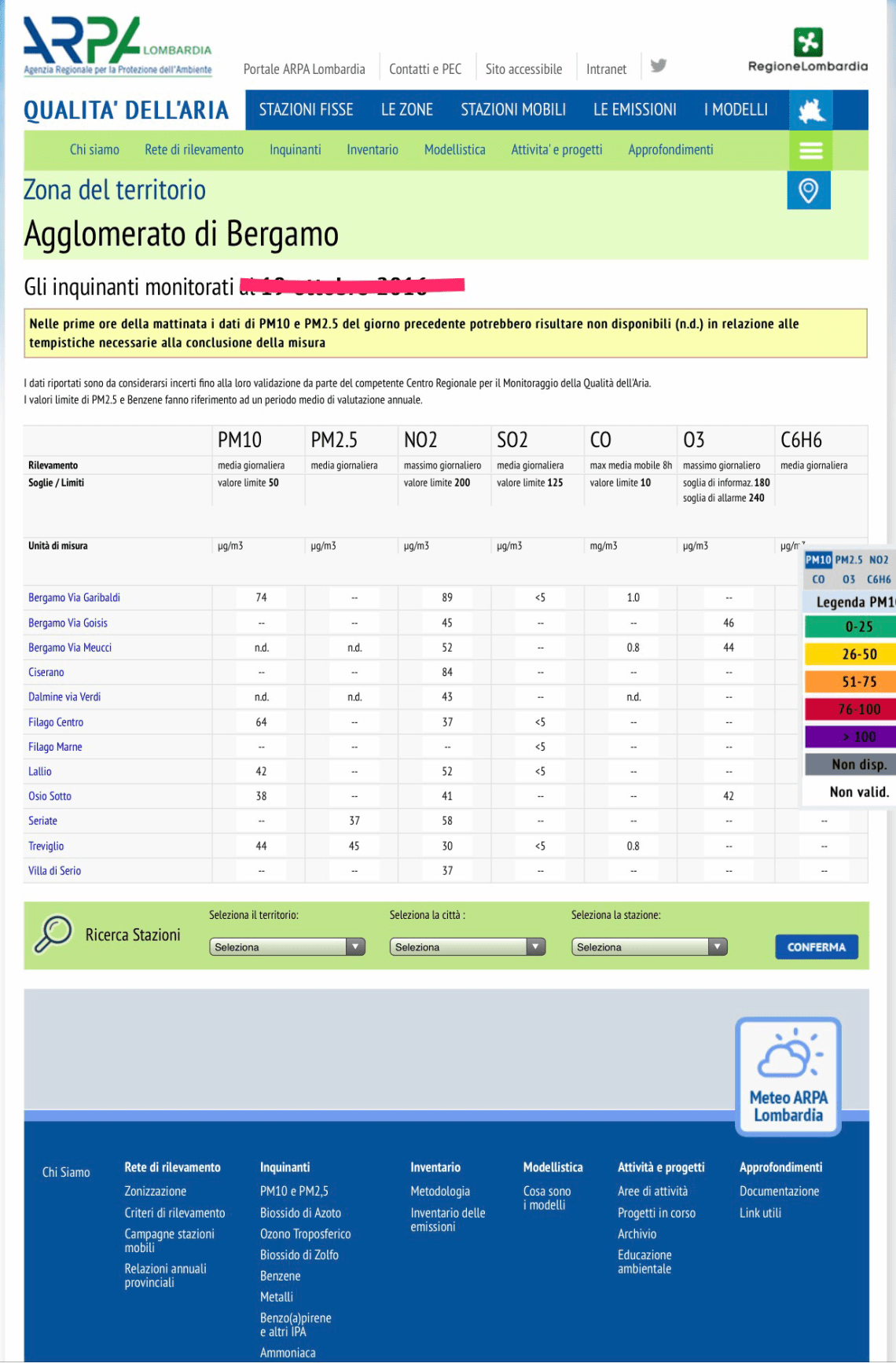Switch legend to PM2.5 tab
The height and width of the screenshot is (1363, 896).
click(x=848, y=560)
